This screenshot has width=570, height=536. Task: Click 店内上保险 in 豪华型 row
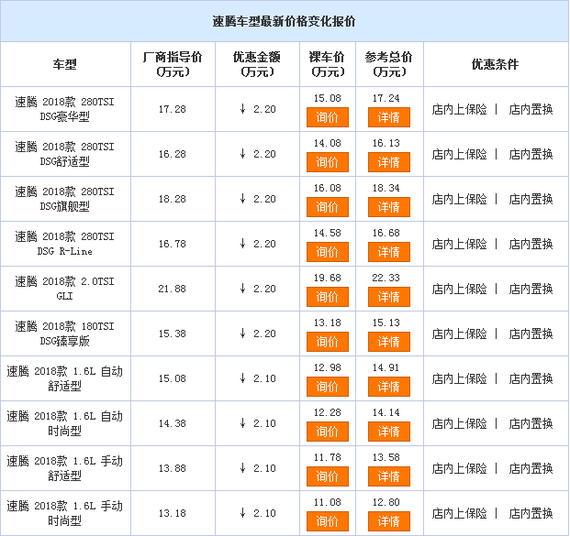459,109
